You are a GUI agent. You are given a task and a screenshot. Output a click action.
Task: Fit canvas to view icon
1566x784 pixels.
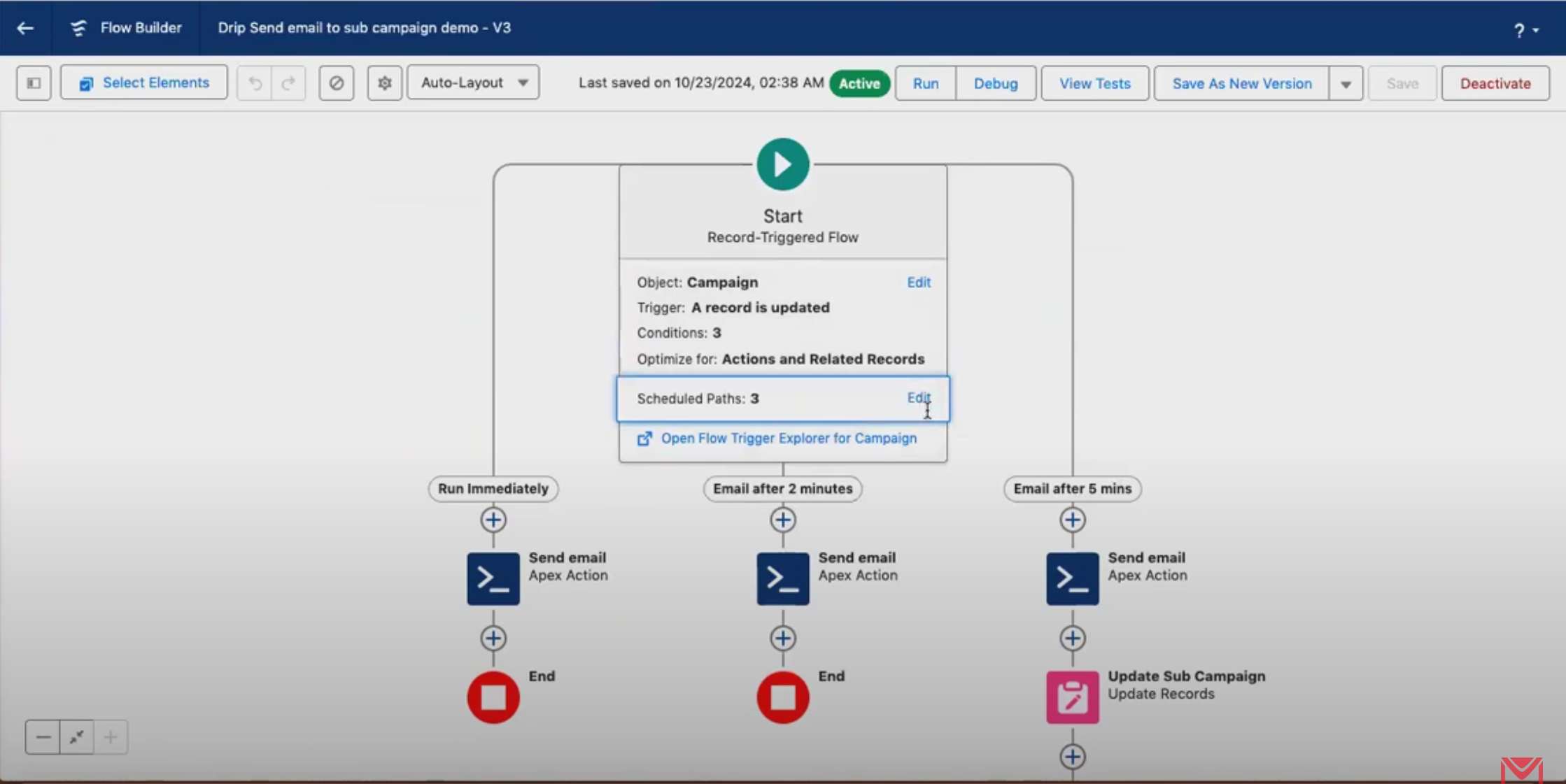77,737
